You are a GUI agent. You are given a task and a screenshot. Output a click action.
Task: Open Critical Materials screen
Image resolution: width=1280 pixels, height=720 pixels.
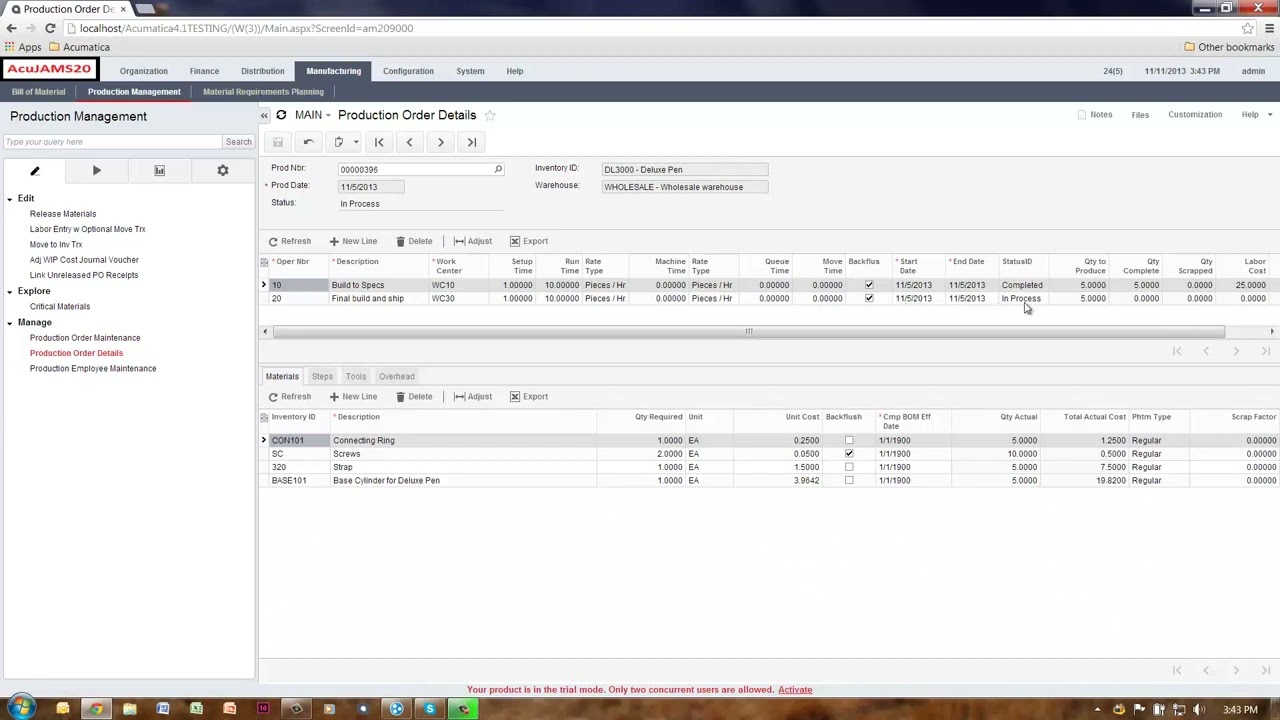coord(60,307)
